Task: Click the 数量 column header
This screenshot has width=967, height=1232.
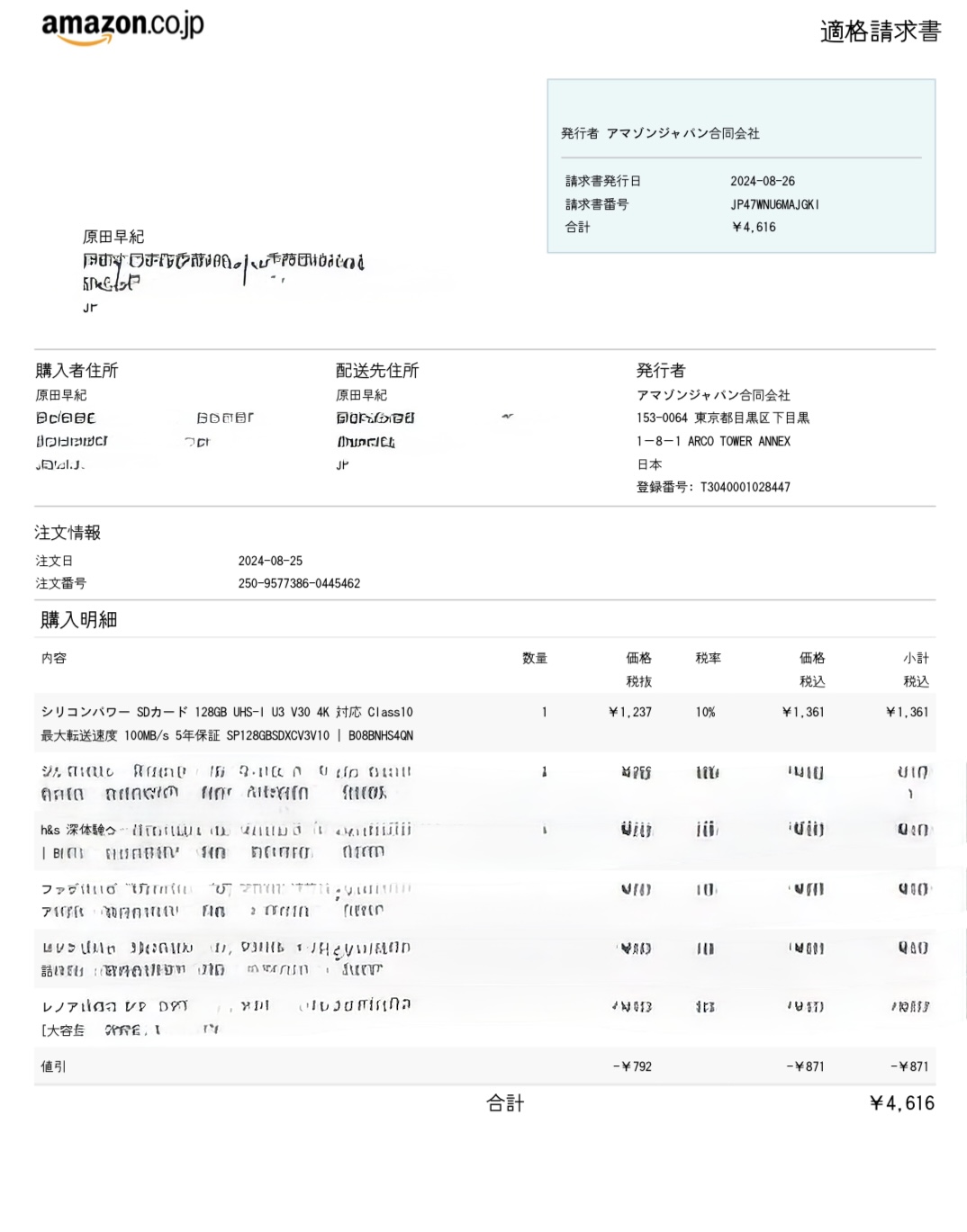Action: [x=535, y=658]
